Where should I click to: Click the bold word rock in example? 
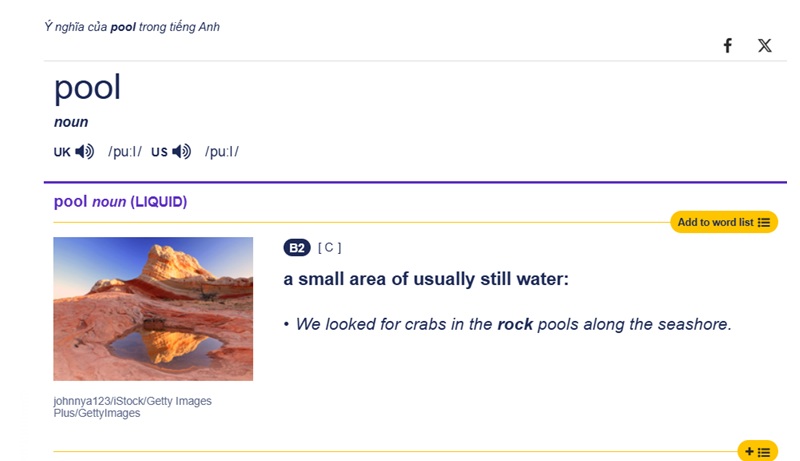(x=515, y=324)
